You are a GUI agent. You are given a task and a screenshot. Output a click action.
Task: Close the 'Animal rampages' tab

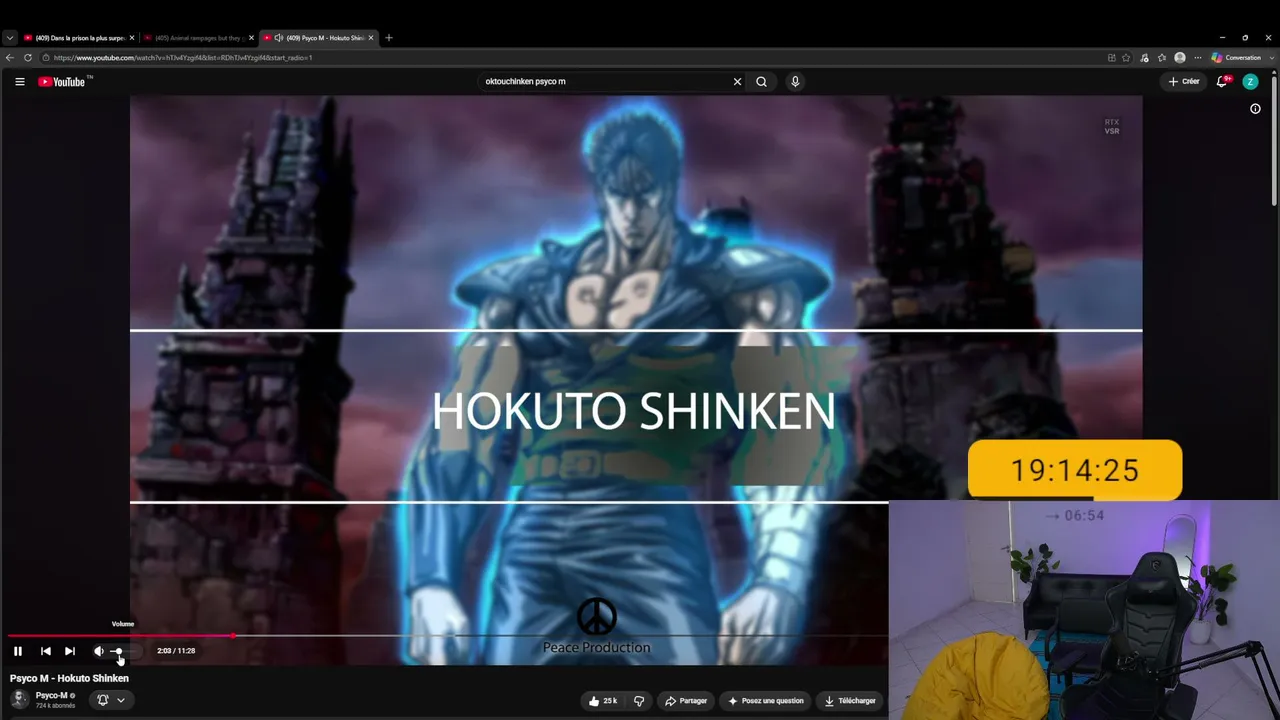[251, 38]
